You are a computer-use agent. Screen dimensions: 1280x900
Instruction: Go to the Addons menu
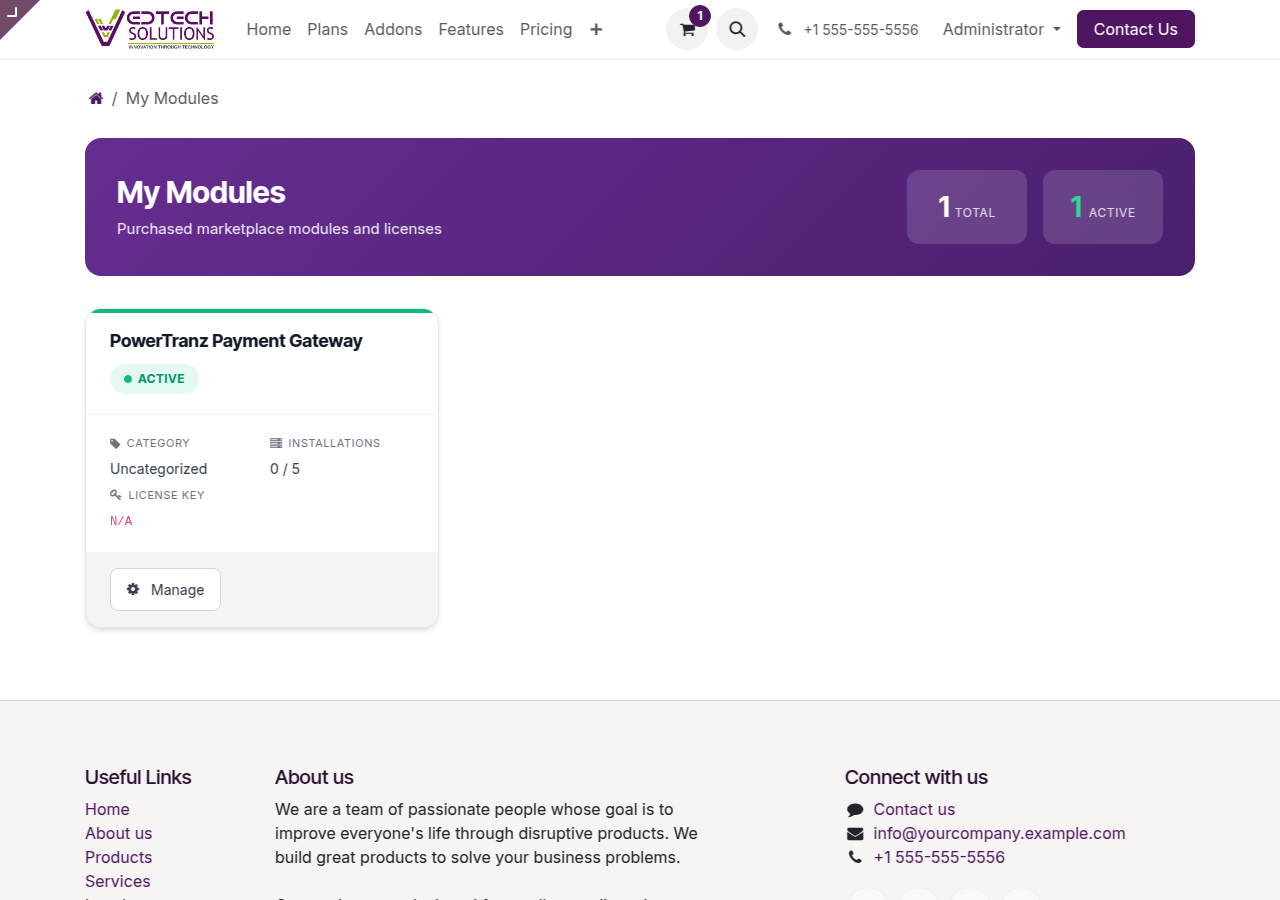[x=393, y=30]
